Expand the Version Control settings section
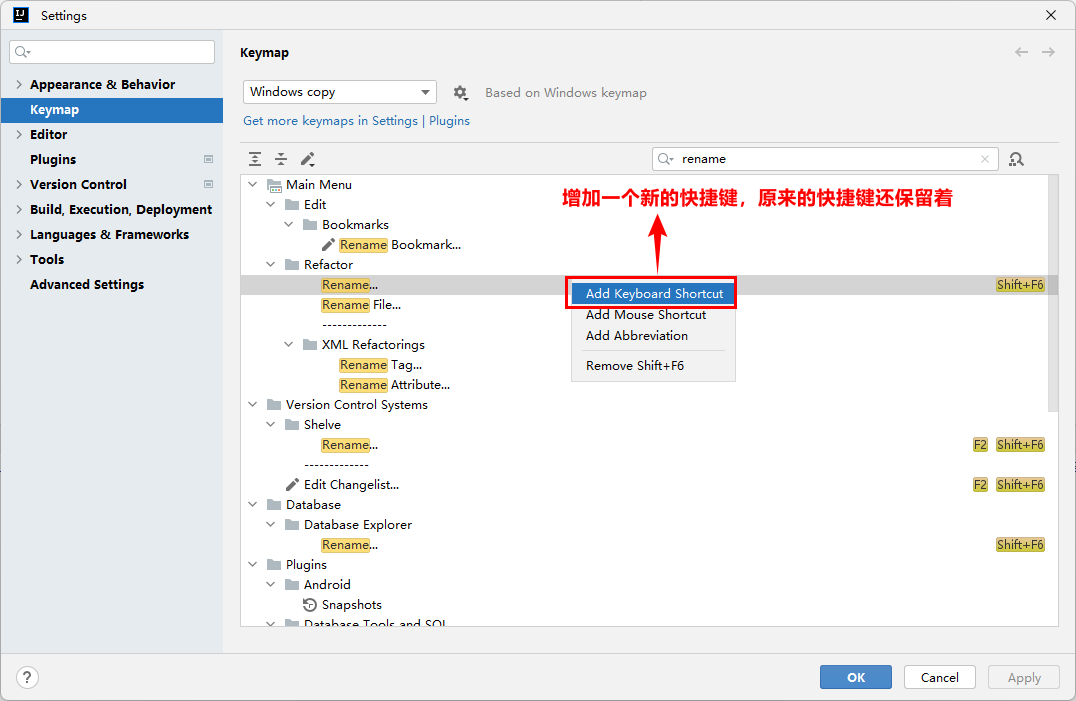 (x=19, y=185)
